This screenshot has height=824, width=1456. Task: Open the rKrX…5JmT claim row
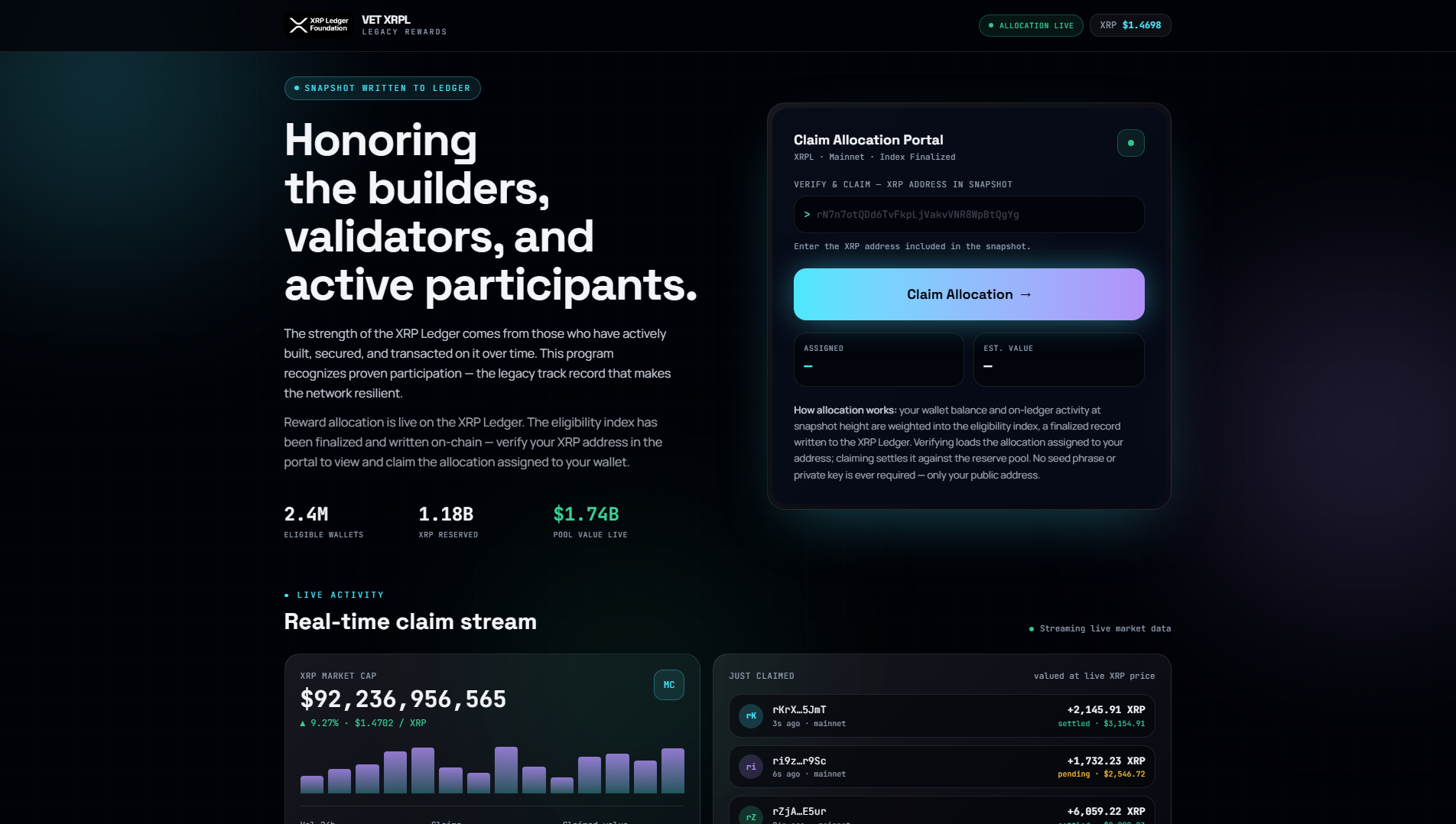tap(941, 716)
